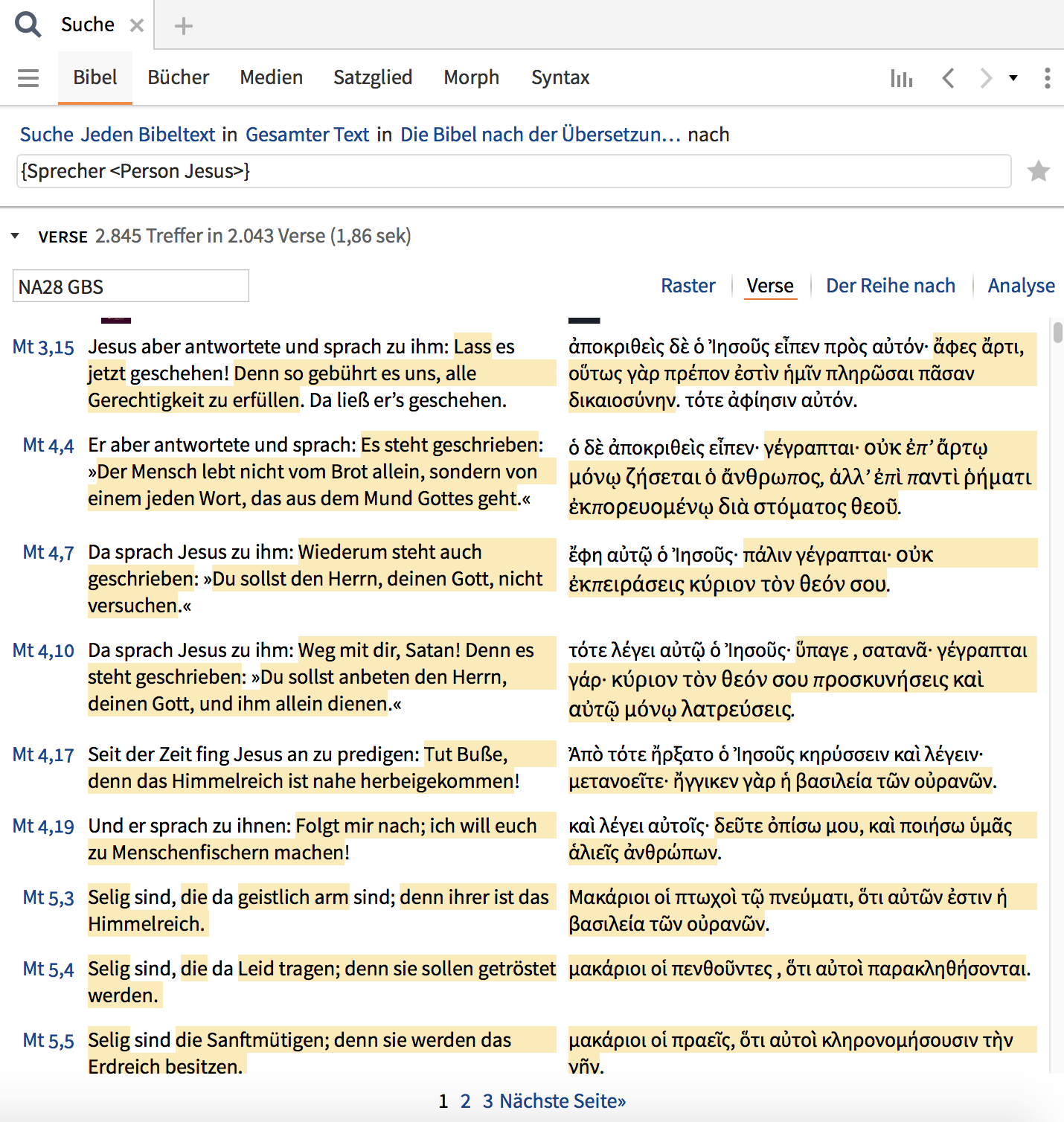
Task: Open verse reference Mt 5,4
Action: coord(48,969)
